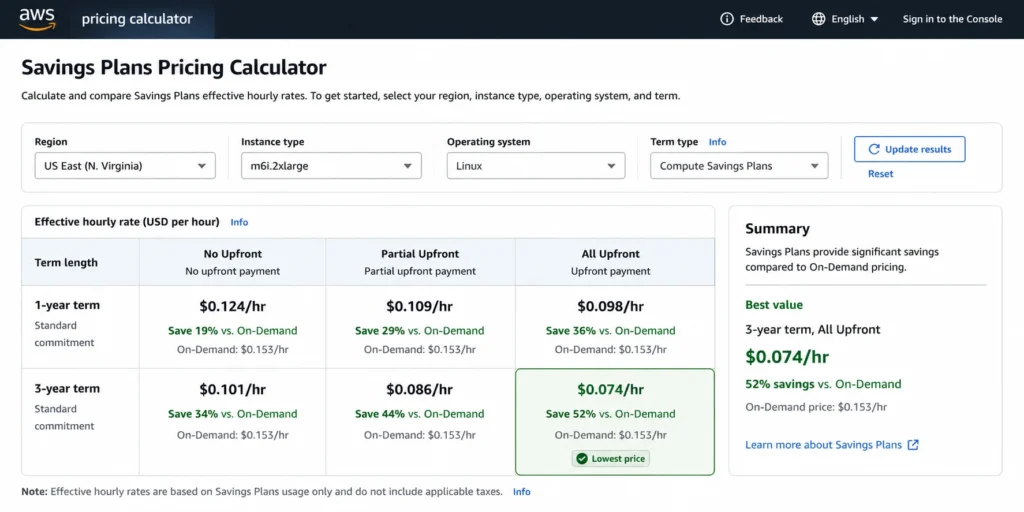Viewport: 1024px width, 512px height.
Task: Click the $0.101/hr price
Action: (232, 390)
